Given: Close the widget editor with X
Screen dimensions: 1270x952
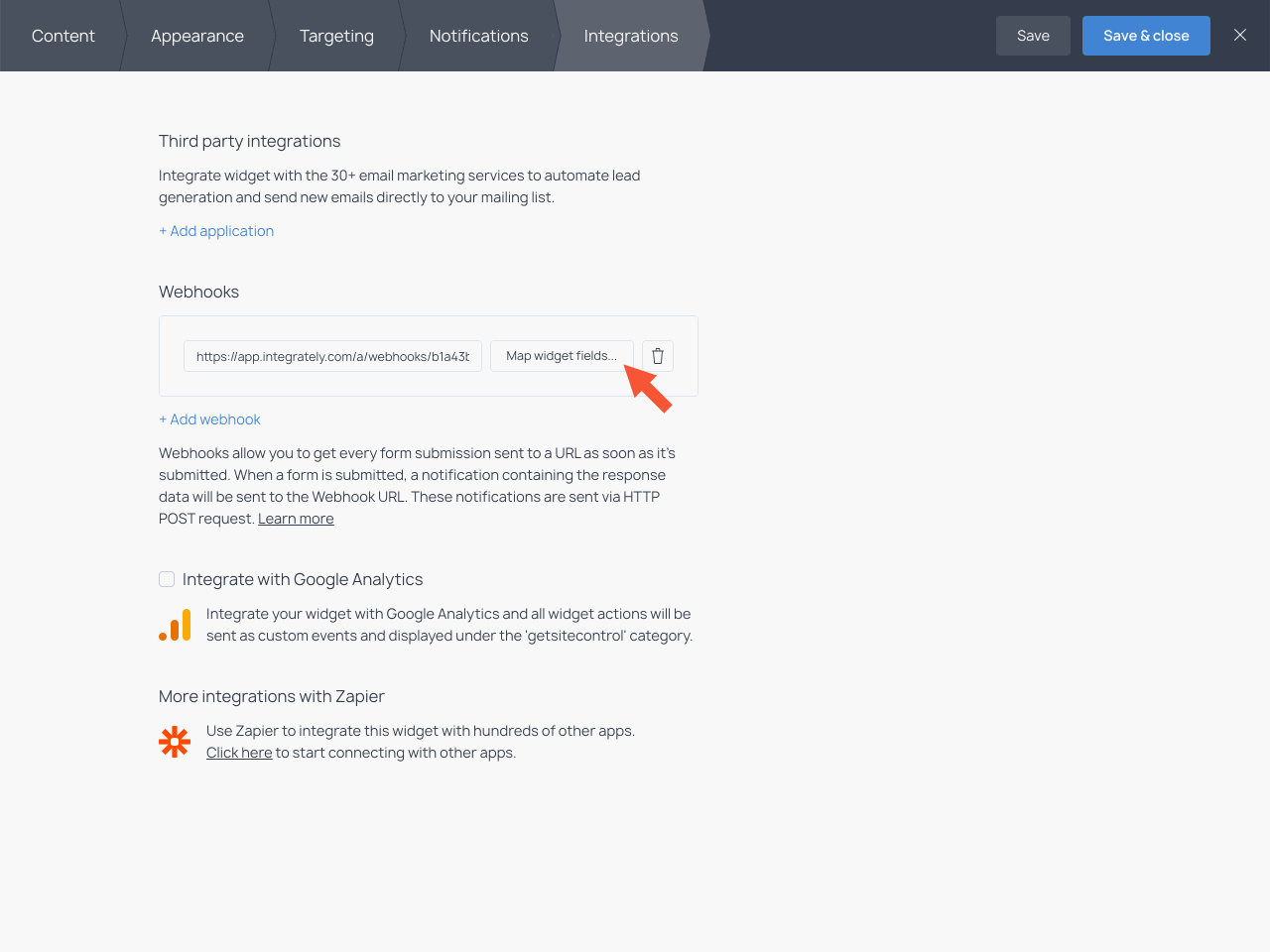Looking at the screenshot, I should pyautogui.click(x=1239, y=36).
